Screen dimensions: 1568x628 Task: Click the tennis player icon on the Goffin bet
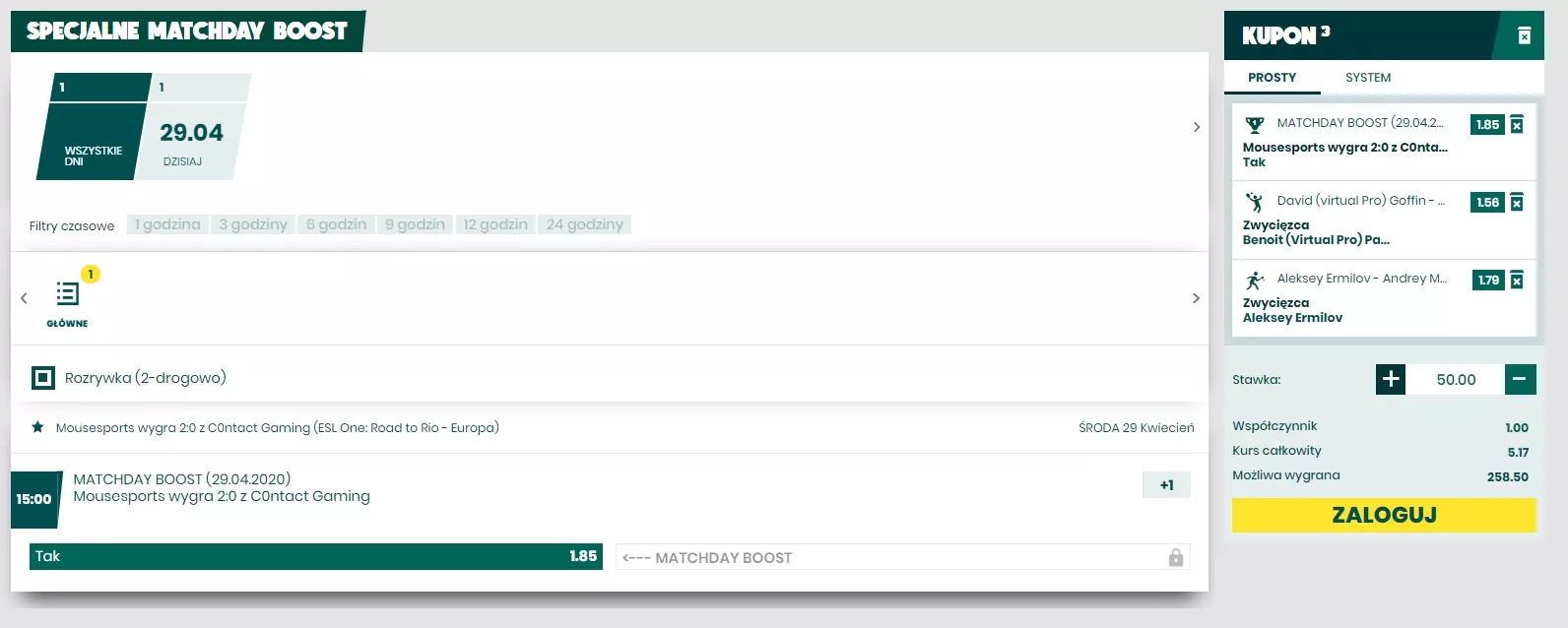1254,202
